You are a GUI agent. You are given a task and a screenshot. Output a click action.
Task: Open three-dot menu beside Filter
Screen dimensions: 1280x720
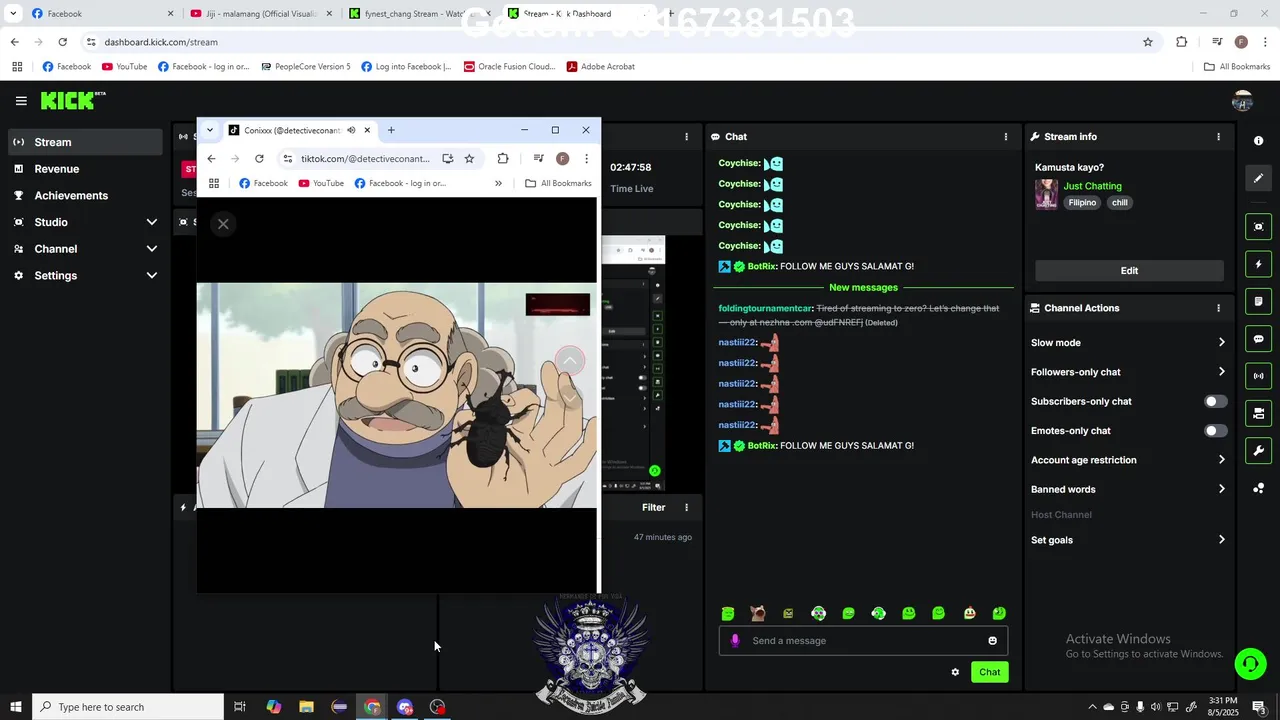click(x=686, y=508)
